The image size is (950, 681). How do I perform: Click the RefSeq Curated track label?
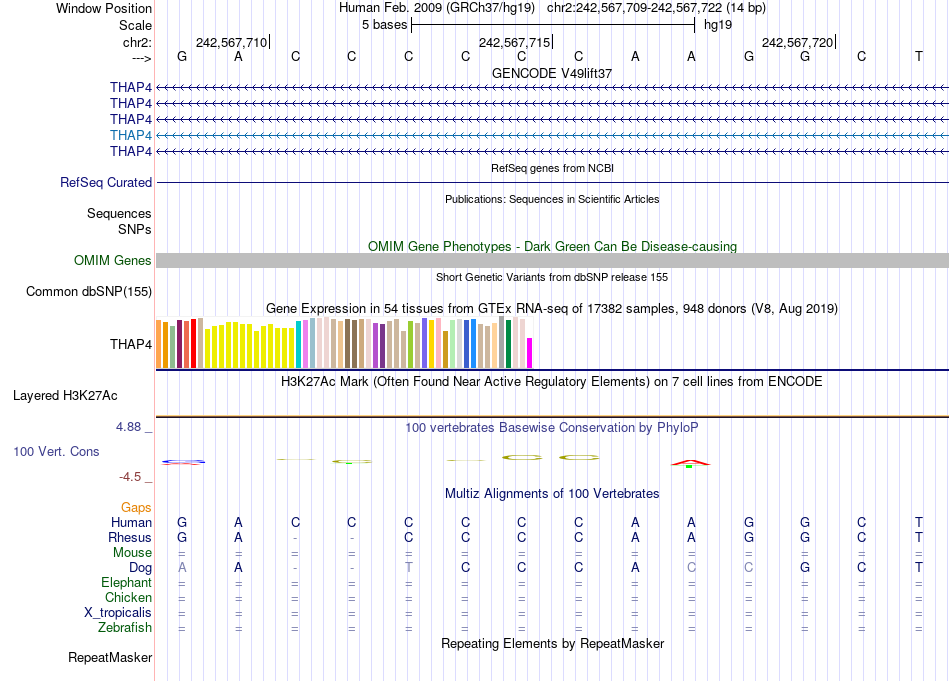(106, 182)
